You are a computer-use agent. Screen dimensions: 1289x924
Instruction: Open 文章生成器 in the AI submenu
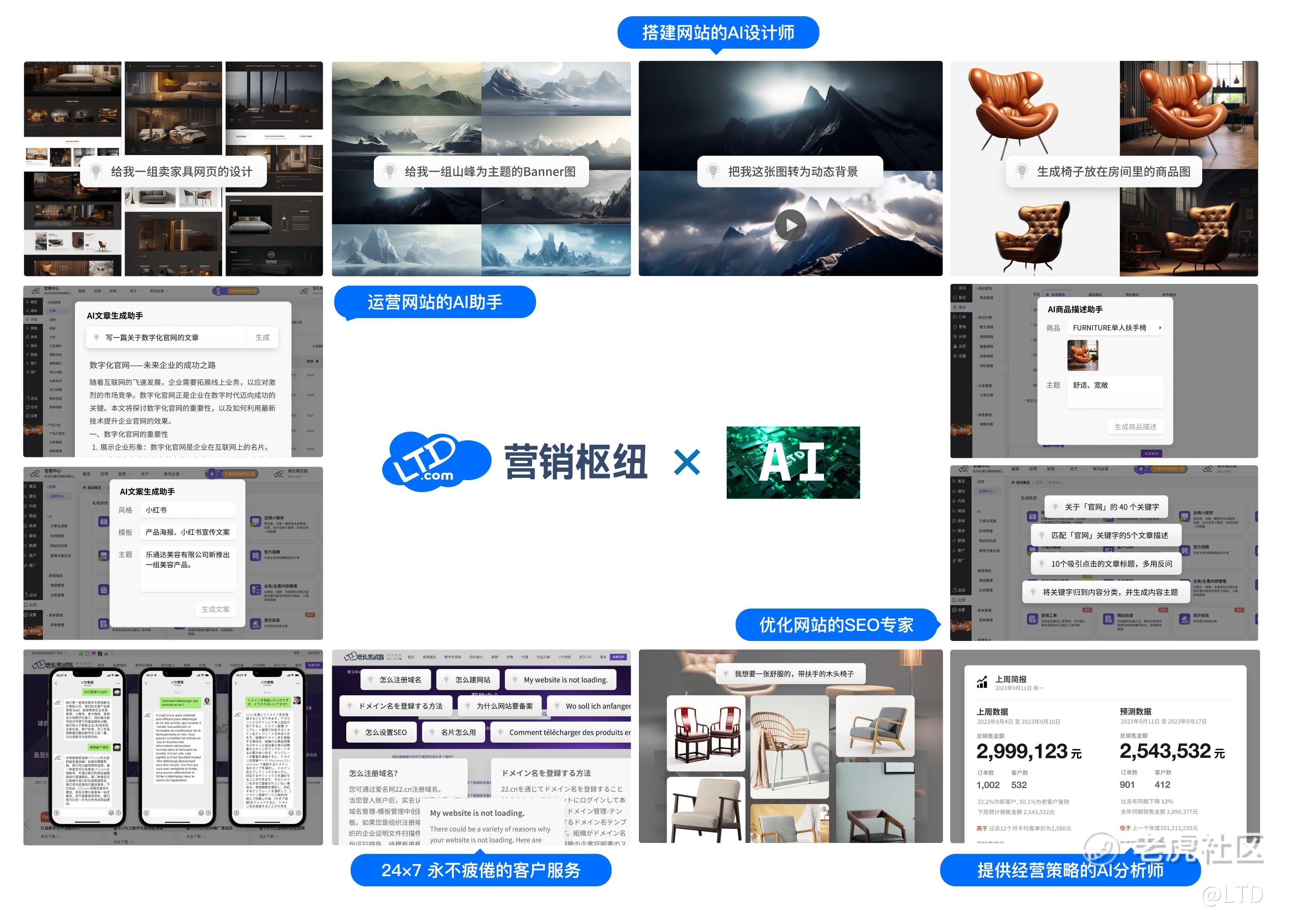tap(59, 526)
